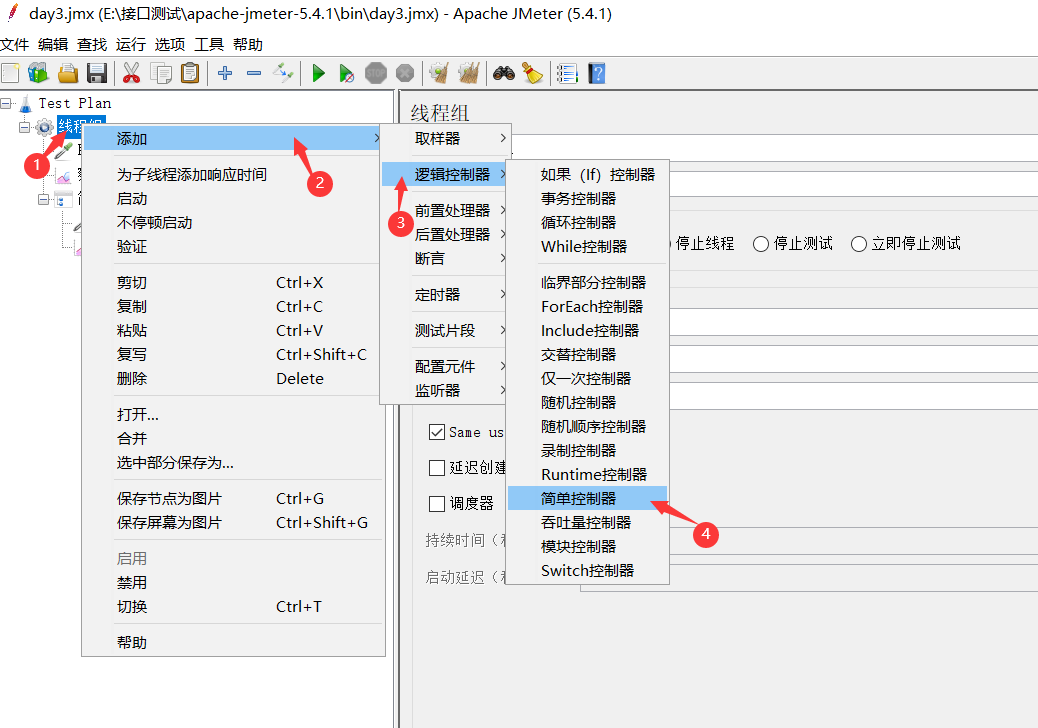Click 为子线程添加响应时间 entry
Screen dimensions: 1038x728
tap(233, 175)
